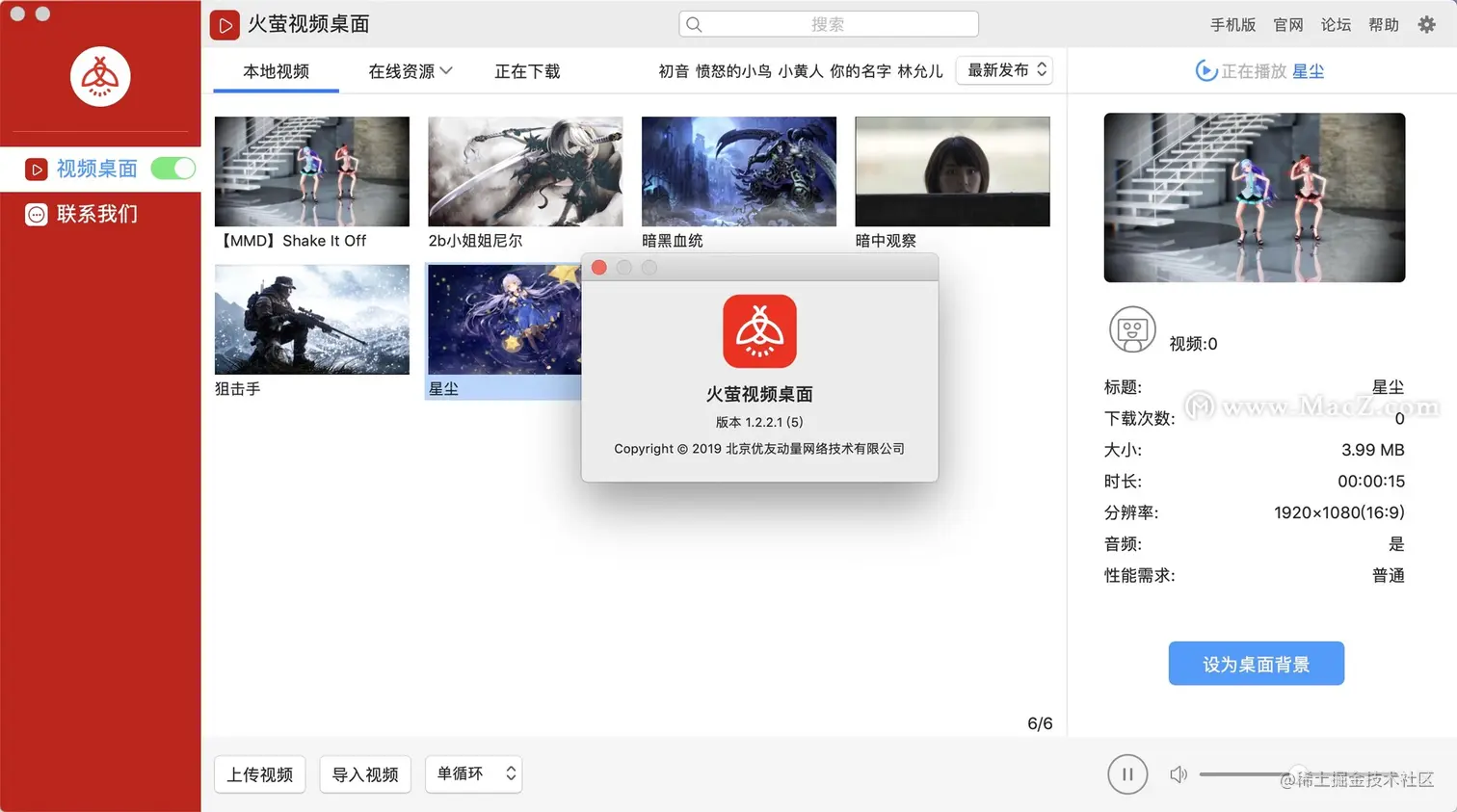The image size is (1457, 812).
Task: Click the 初音 tag
Action: click(674, 71)
